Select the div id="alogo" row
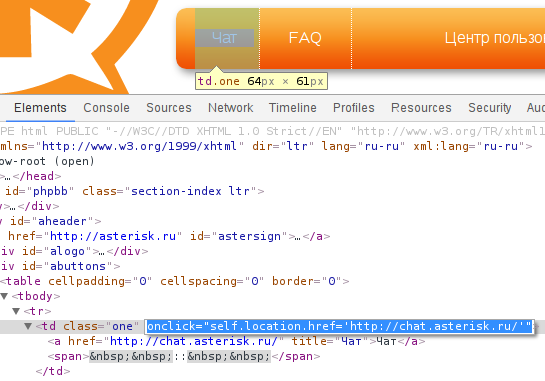Viewport: 545px width, 381px height. tap(74, 251)
